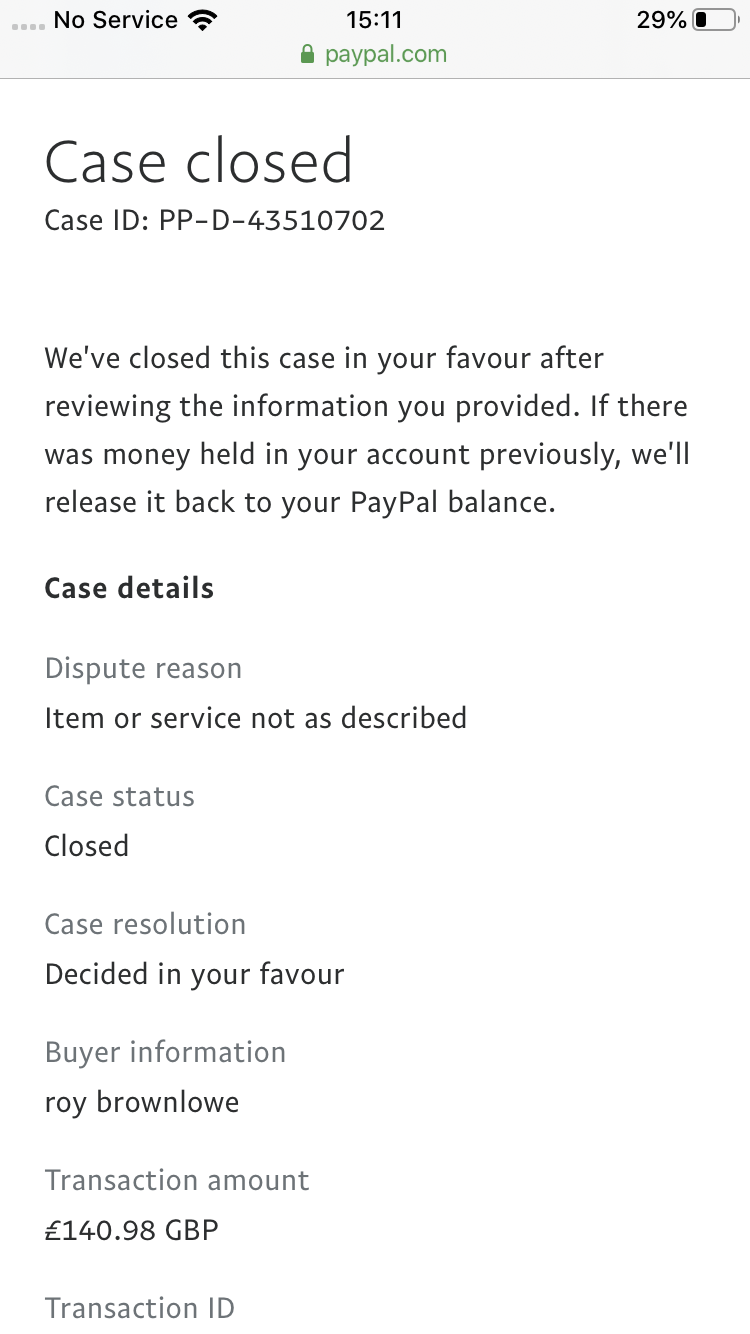Tap Item or service not as described

tap(256, 718)
